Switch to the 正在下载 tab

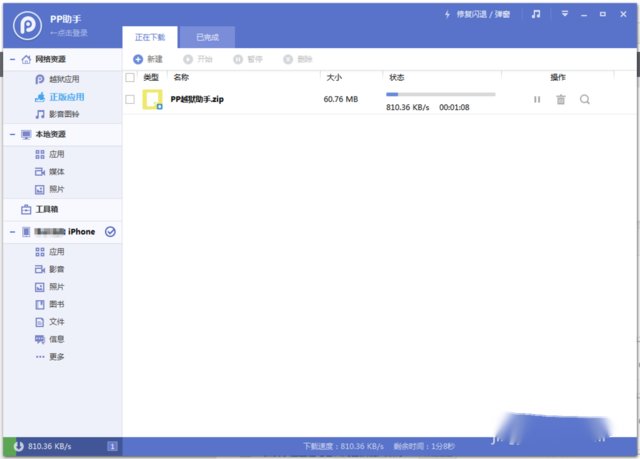[150, 37]
